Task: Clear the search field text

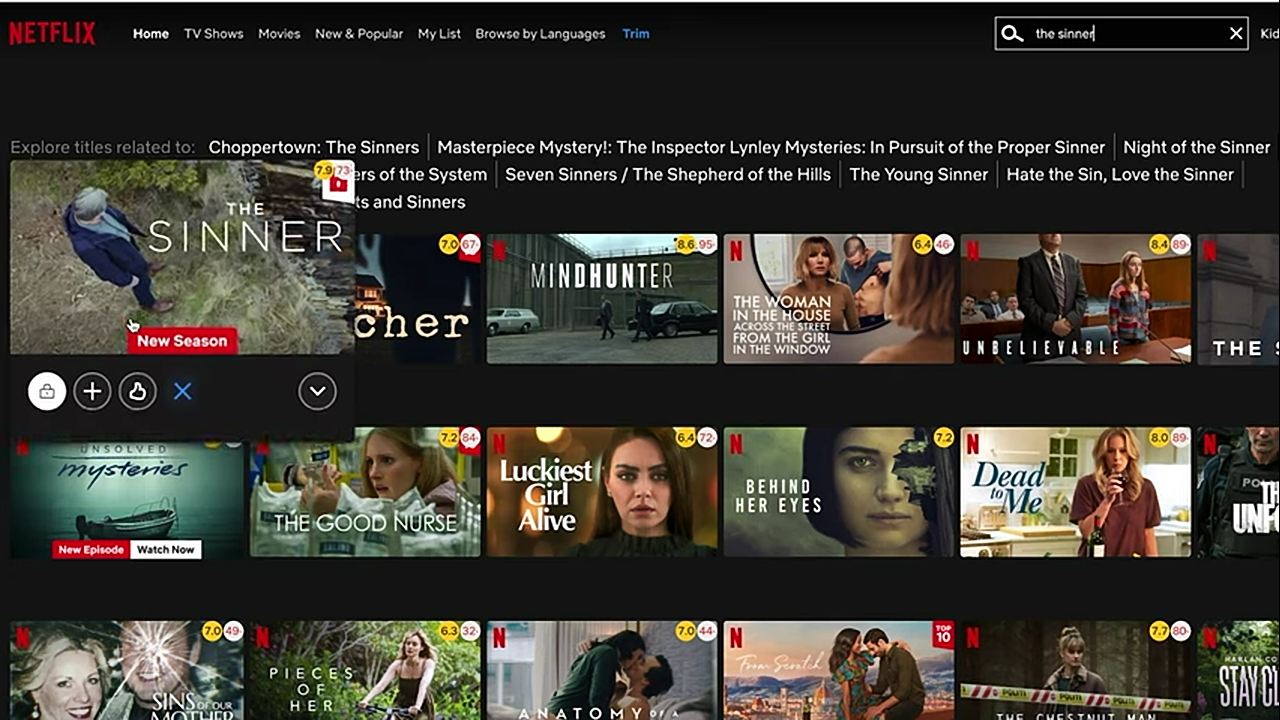Action: click(x=1236, y=34)
